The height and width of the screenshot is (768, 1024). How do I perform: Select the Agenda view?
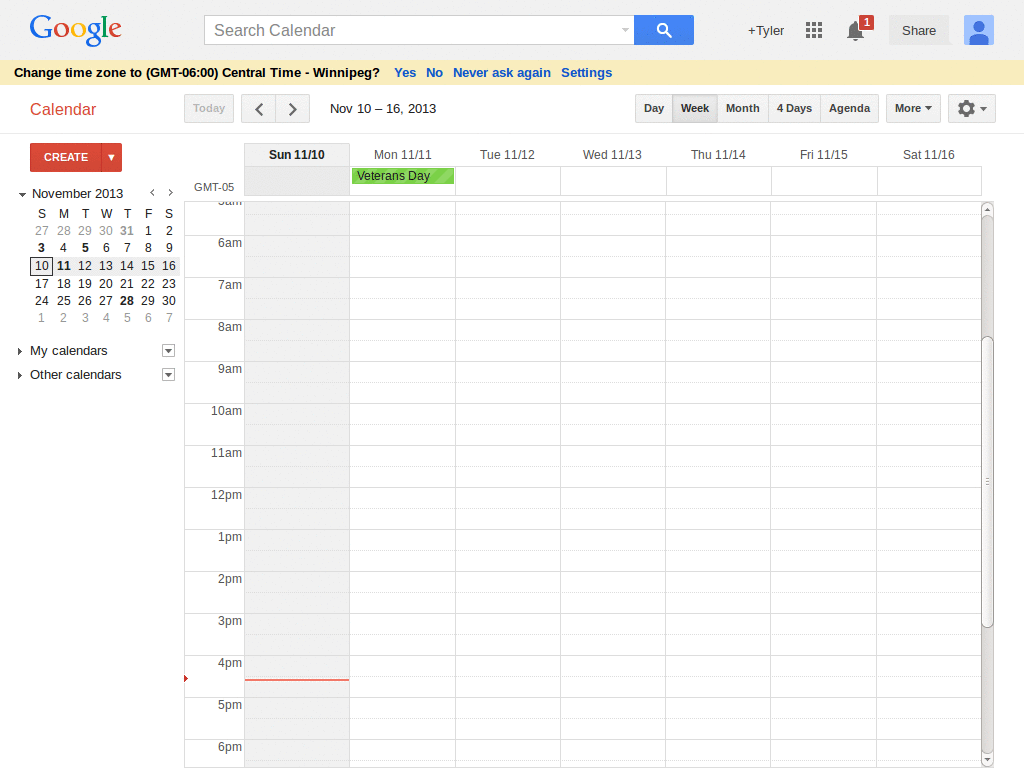(x=849, y=108)
